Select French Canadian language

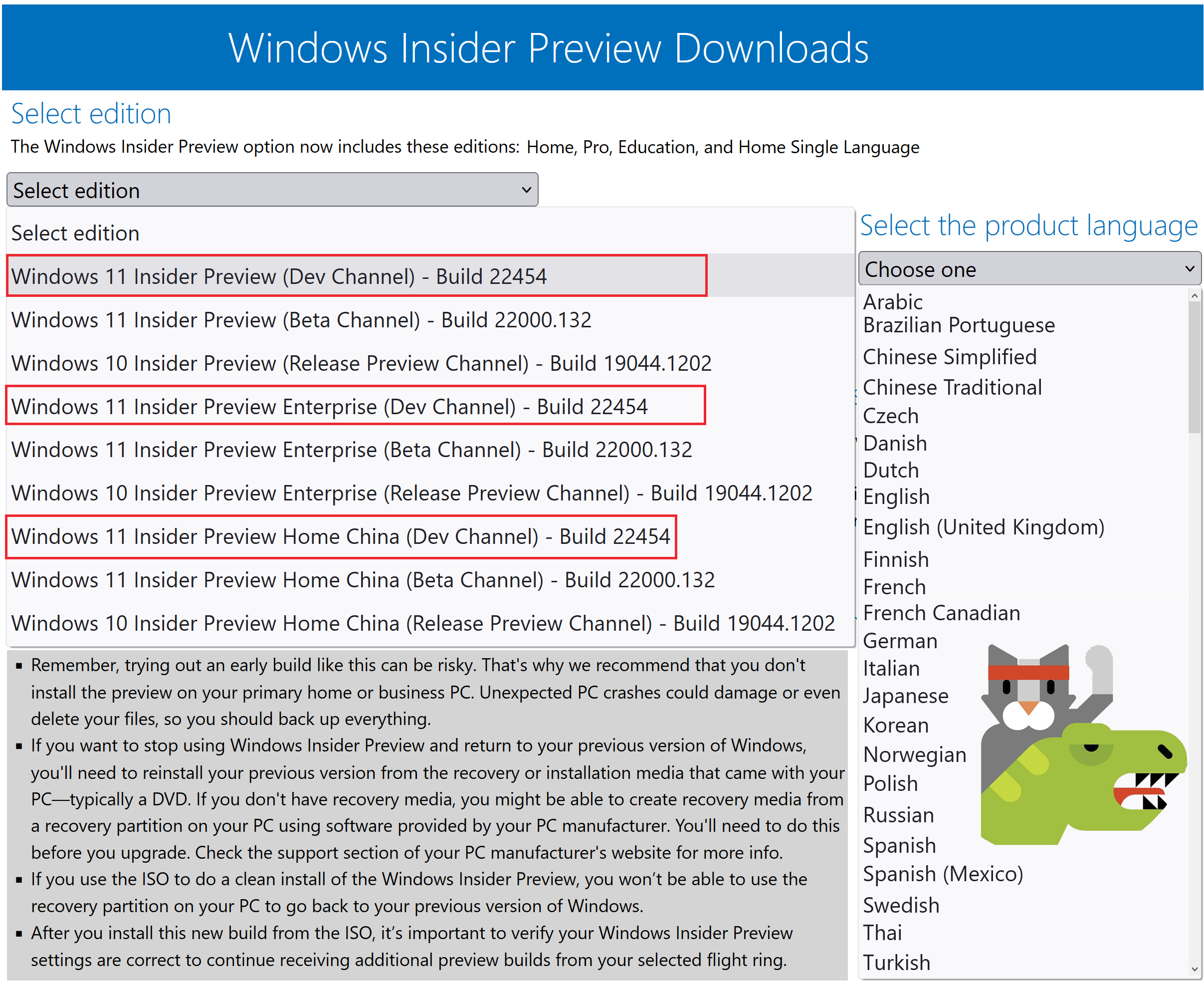click(941, 613)
